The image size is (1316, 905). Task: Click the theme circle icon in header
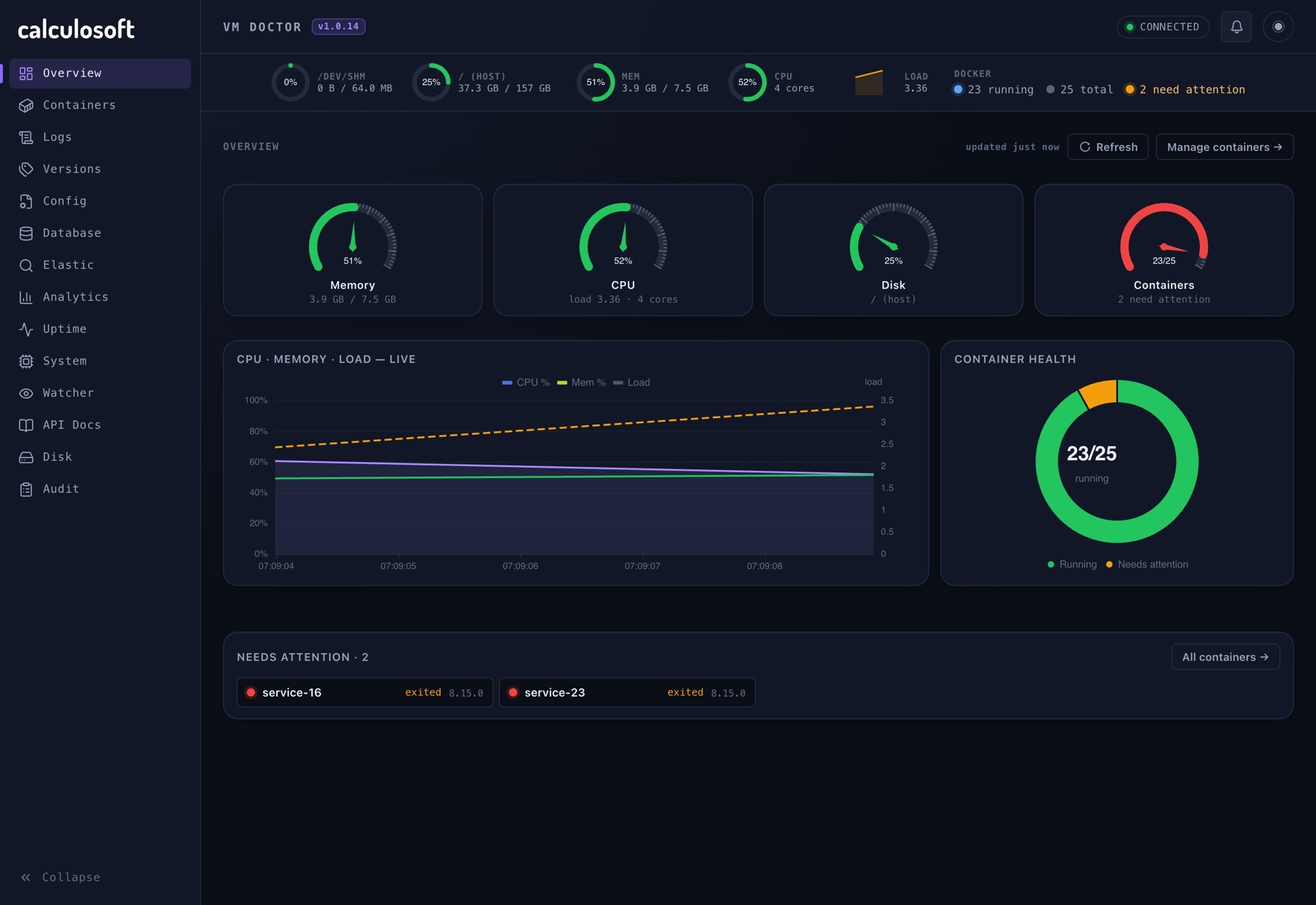1278,27
